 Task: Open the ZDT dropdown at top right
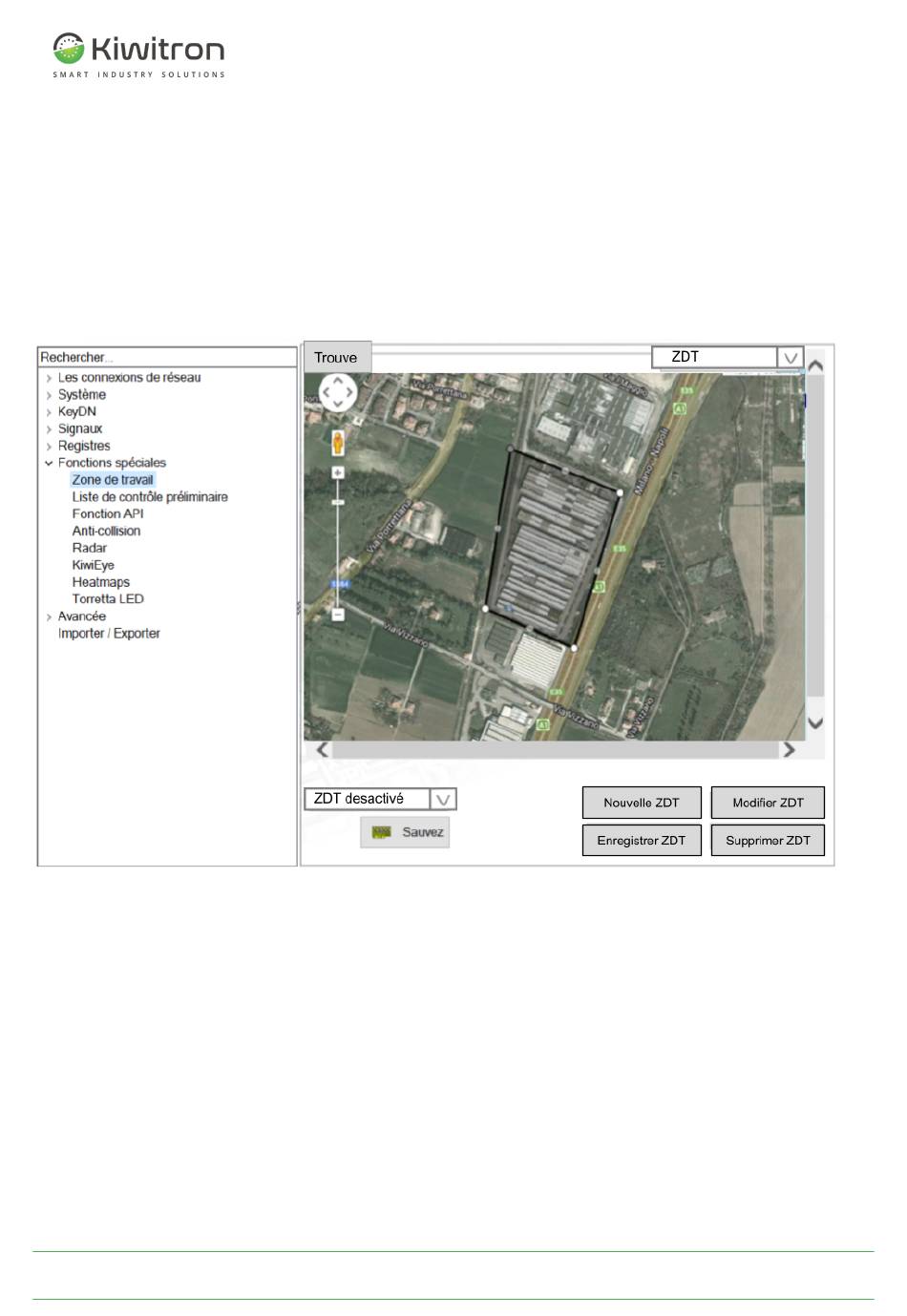pos(790,358)
